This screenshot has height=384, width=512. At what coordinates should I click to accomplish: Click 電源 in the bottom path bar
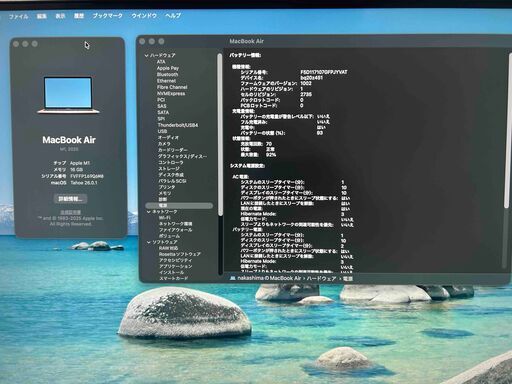(348, 278)
